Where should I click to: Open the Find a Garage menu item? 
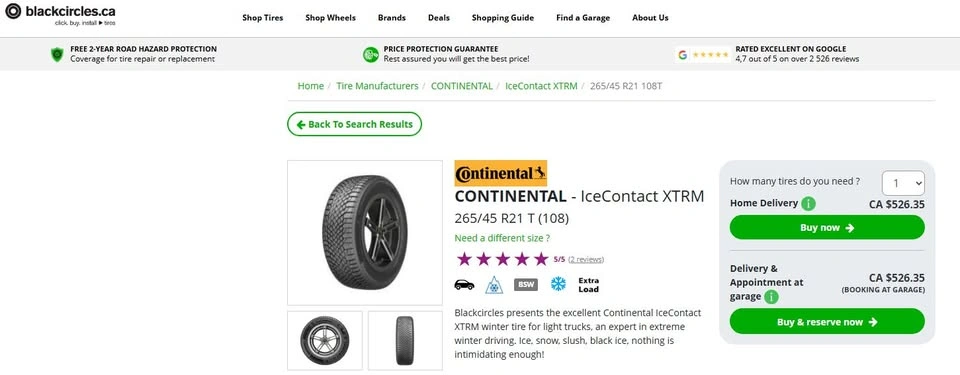pos(583,18)
